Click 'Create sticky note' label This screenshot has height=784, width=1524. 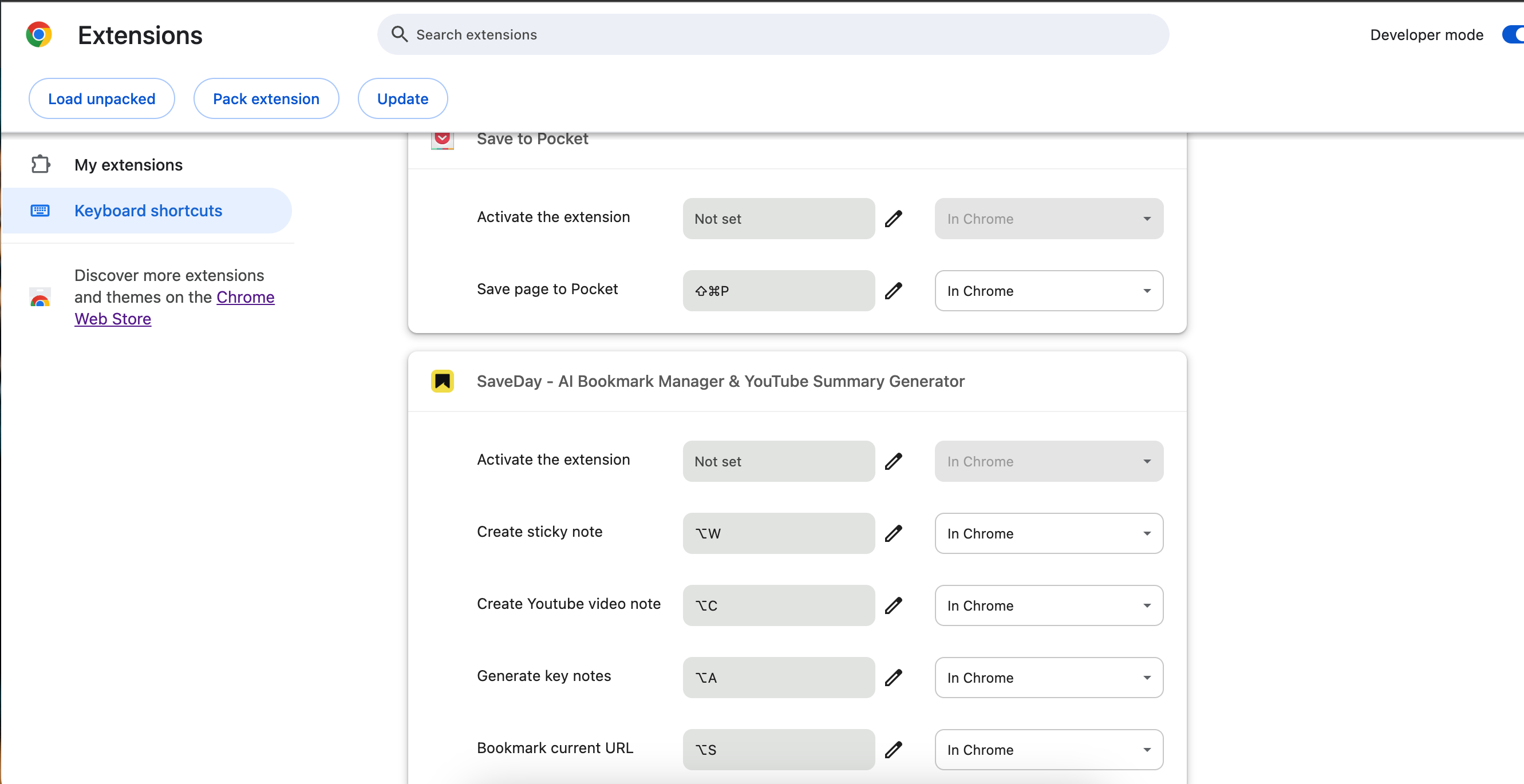(539, 532)
